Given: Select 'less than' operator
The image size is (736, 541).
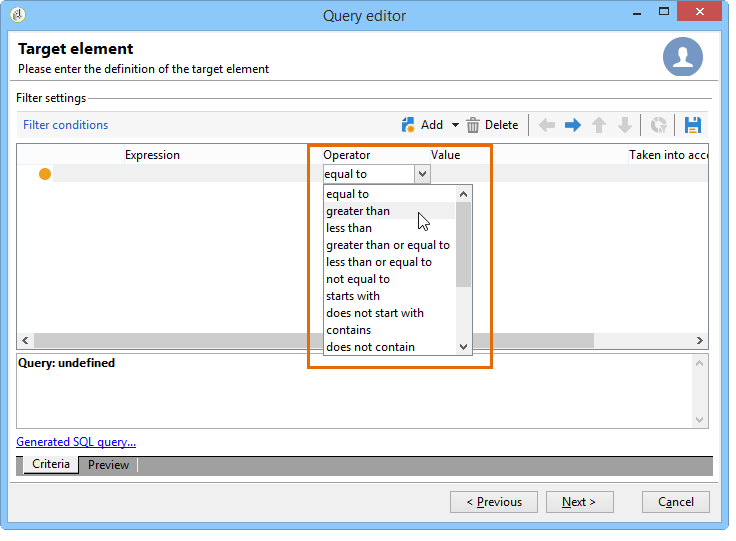Looking at the screenshot, I should [390, 228].
